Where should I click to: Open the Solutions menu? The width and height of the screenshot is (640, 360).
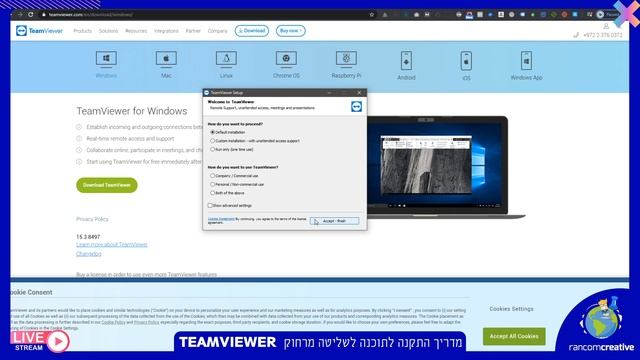[108, 31]
